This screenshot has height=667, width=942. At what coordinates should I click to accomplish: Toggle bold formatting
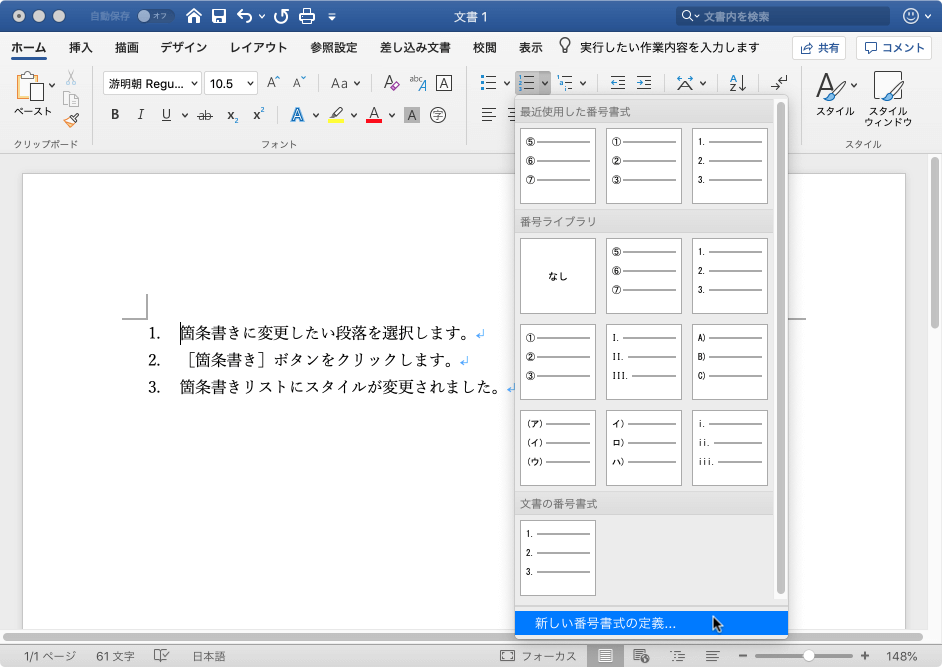pyautogui.click(x=115, y=115)
